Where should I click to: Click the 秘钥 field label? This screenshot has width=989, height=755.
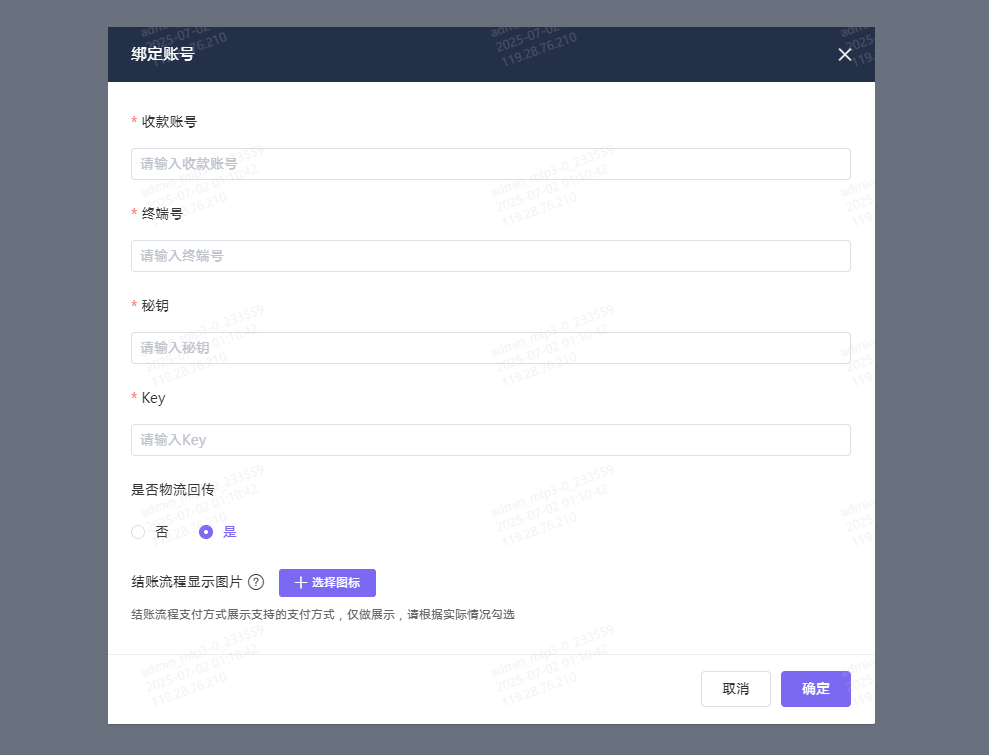click(x=155, y=305)
